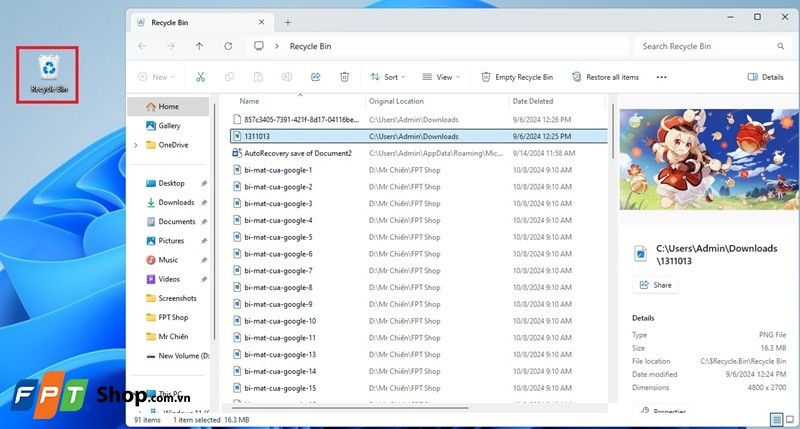Click Restore all items button
This screenshot has height=429, width=800.
point(605,77)
